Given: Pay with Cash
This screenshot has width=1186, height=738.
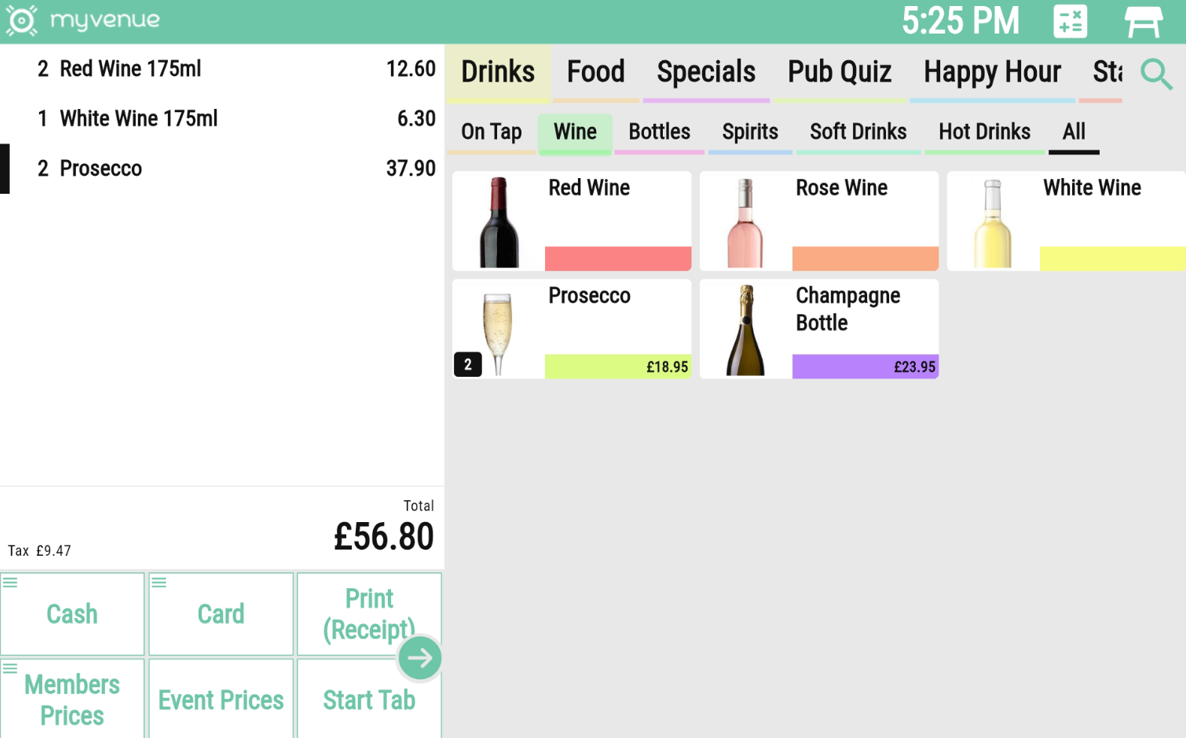Looking at the screenshot, I should pos(72,614).
